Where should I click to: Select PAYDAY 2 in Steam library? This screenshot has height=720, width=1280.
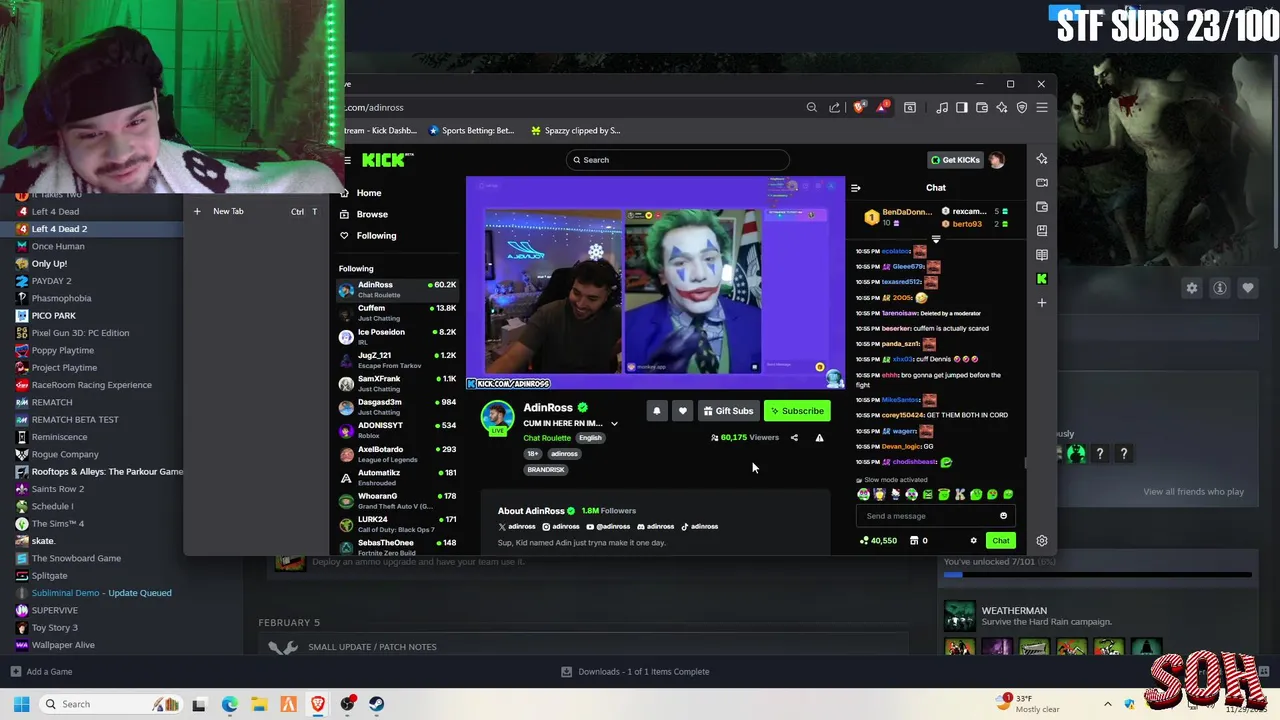(x=51, y=281)
